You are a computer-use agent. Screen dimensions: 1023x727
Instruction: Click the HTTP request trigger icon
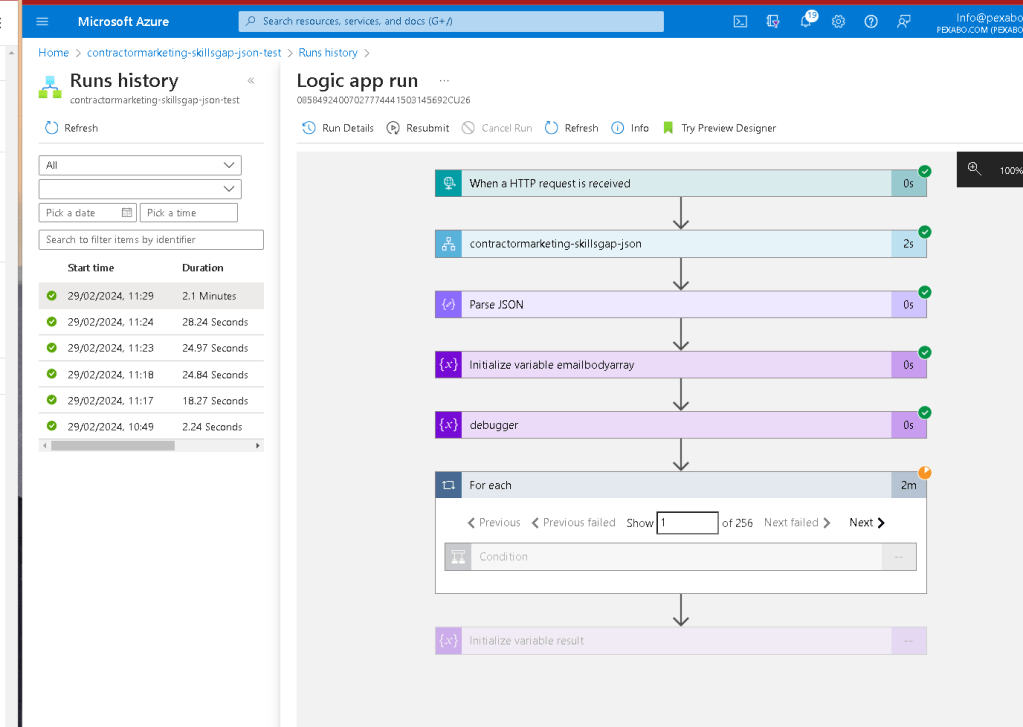point(449,183)
